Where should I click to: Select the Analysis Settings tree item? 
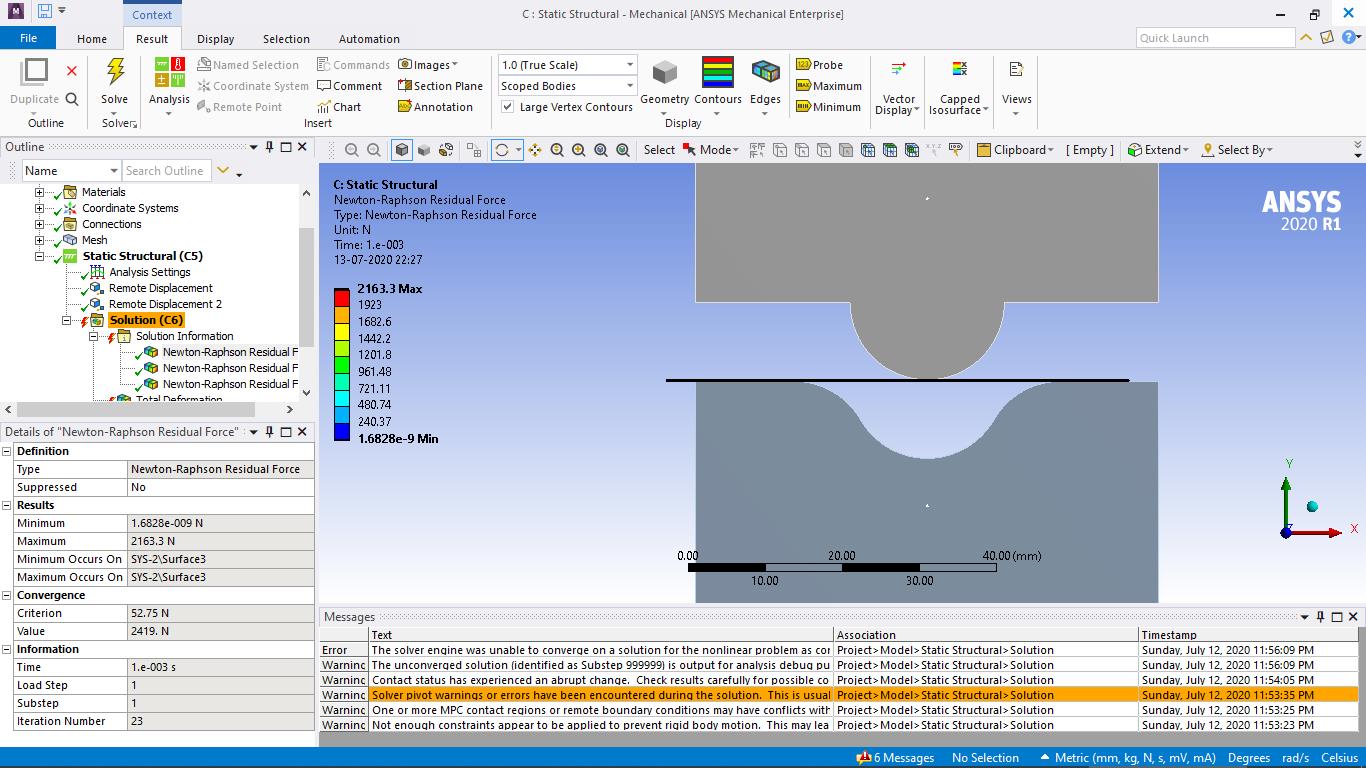[x=149, y=272]
